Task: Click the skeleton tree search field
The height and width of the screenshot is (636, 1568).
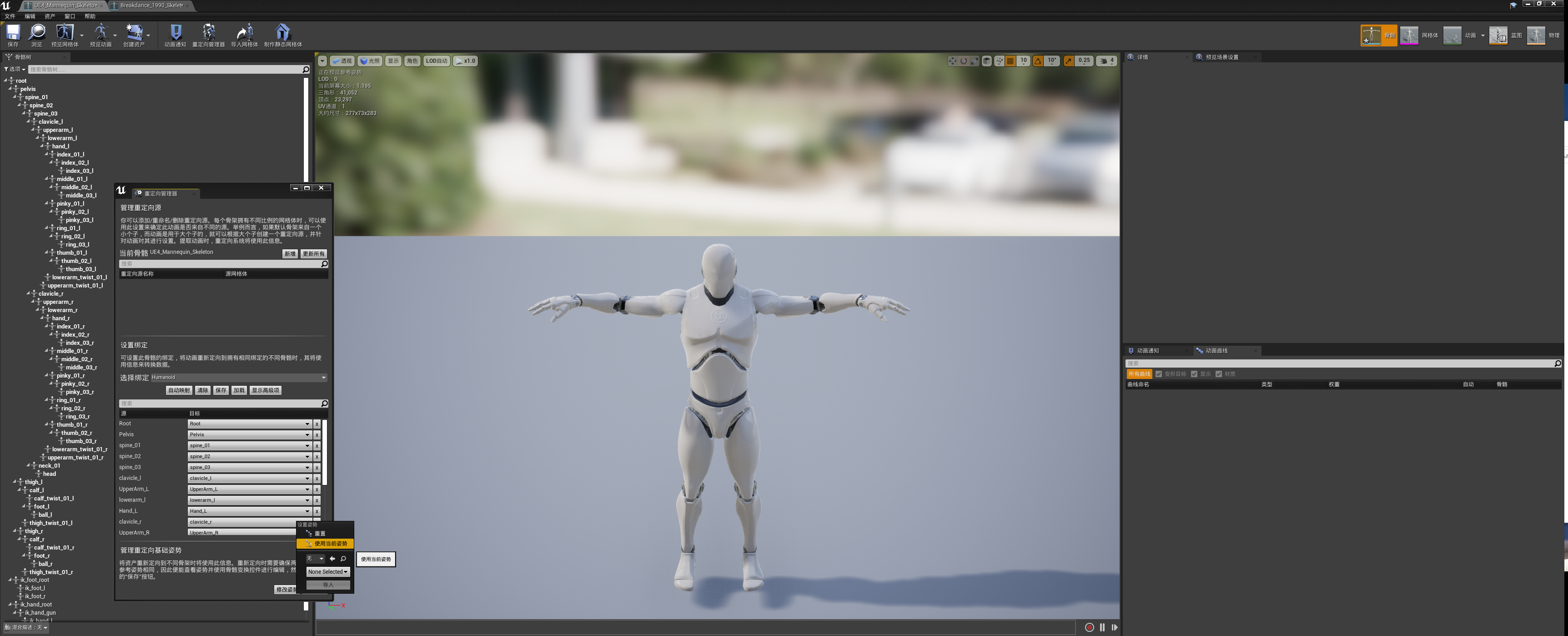Action: click(164, 70)
